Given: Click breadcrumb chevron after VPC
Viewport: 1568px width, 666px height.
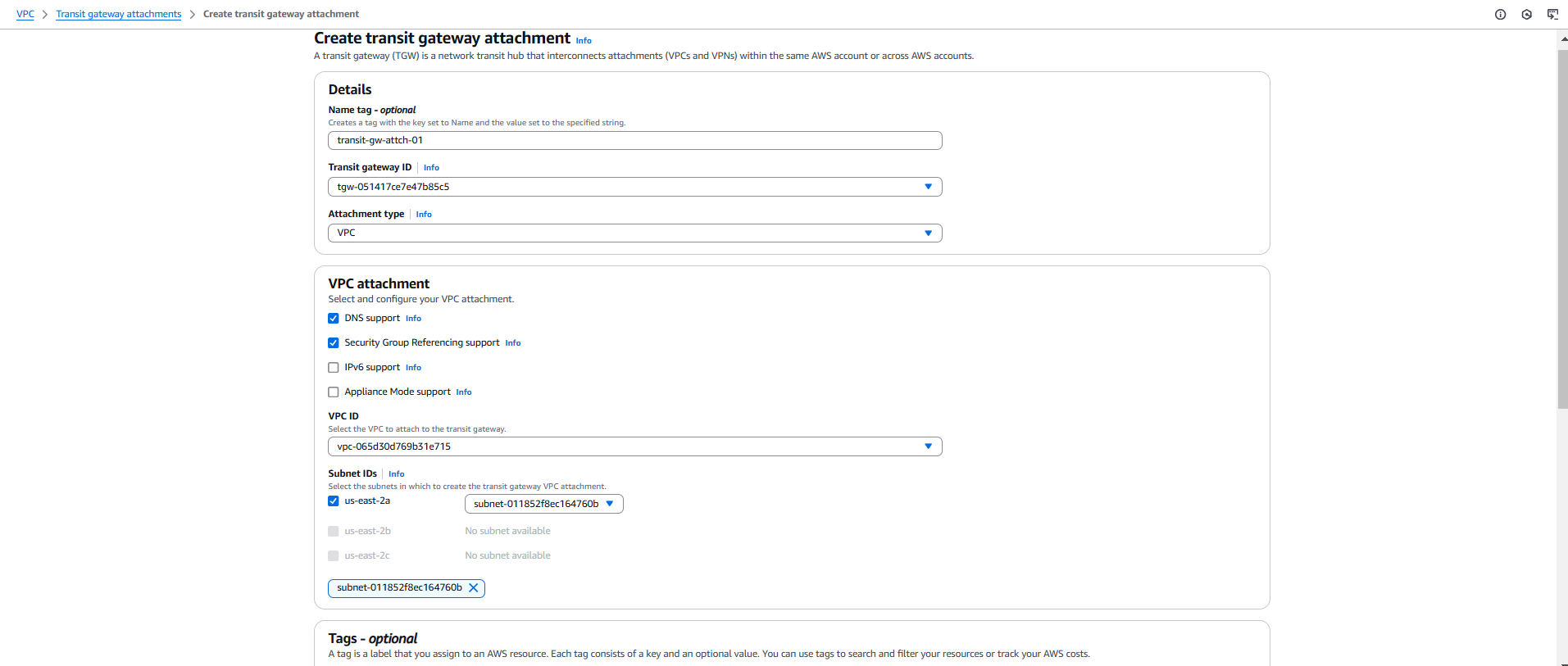Looking at the screenshot, I should pyautogui.click(x=45, y=14).
